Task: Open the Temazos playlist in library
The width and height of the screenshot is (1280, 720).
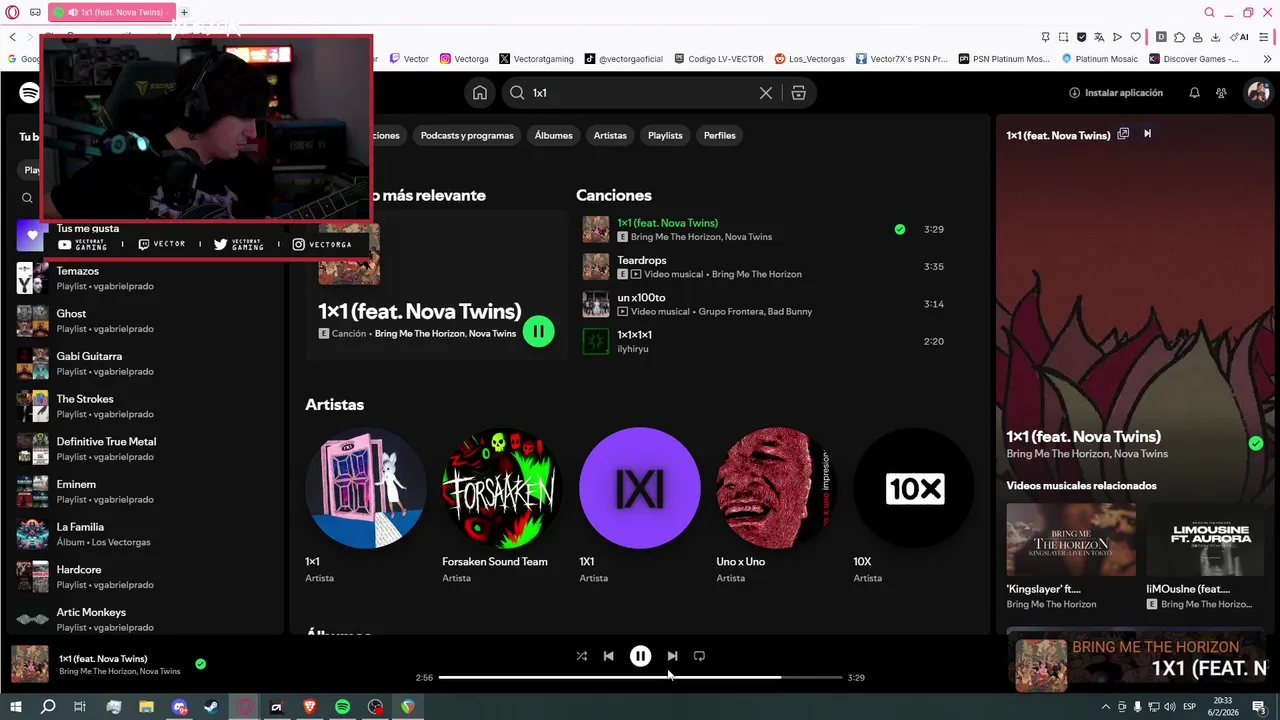Action: (147, 278)
